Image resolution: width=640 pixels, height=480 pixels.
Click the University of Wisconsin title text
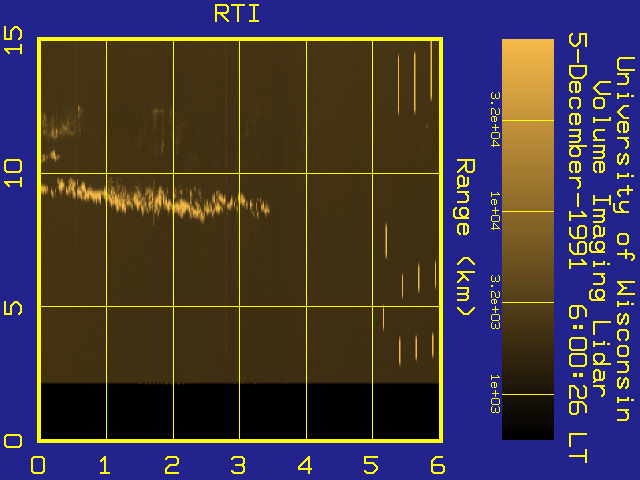(x=625, y=239)
